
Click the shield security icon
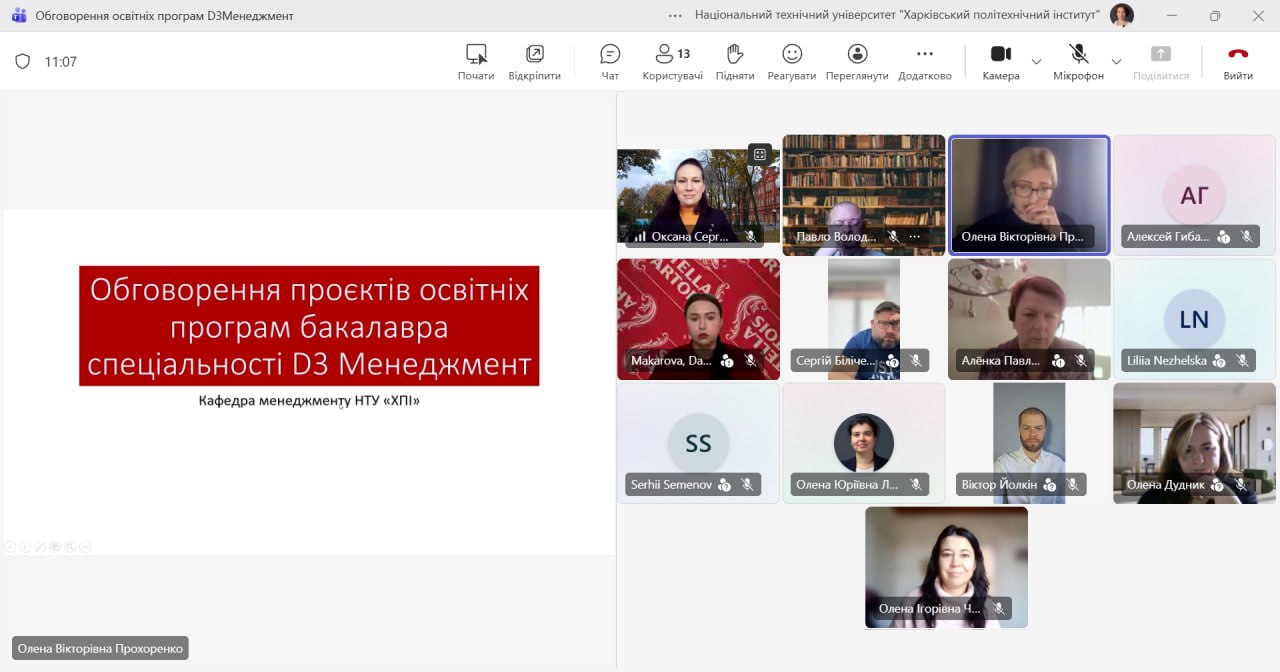(22, 61)
